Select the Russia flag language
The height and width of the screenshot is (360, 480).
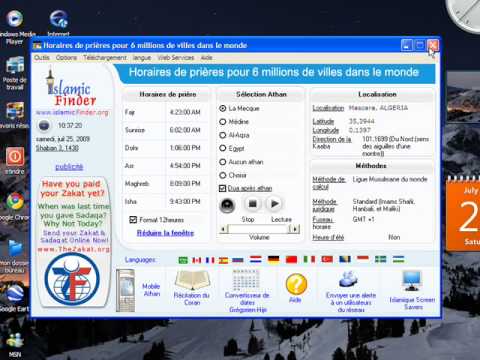point(238,260)
